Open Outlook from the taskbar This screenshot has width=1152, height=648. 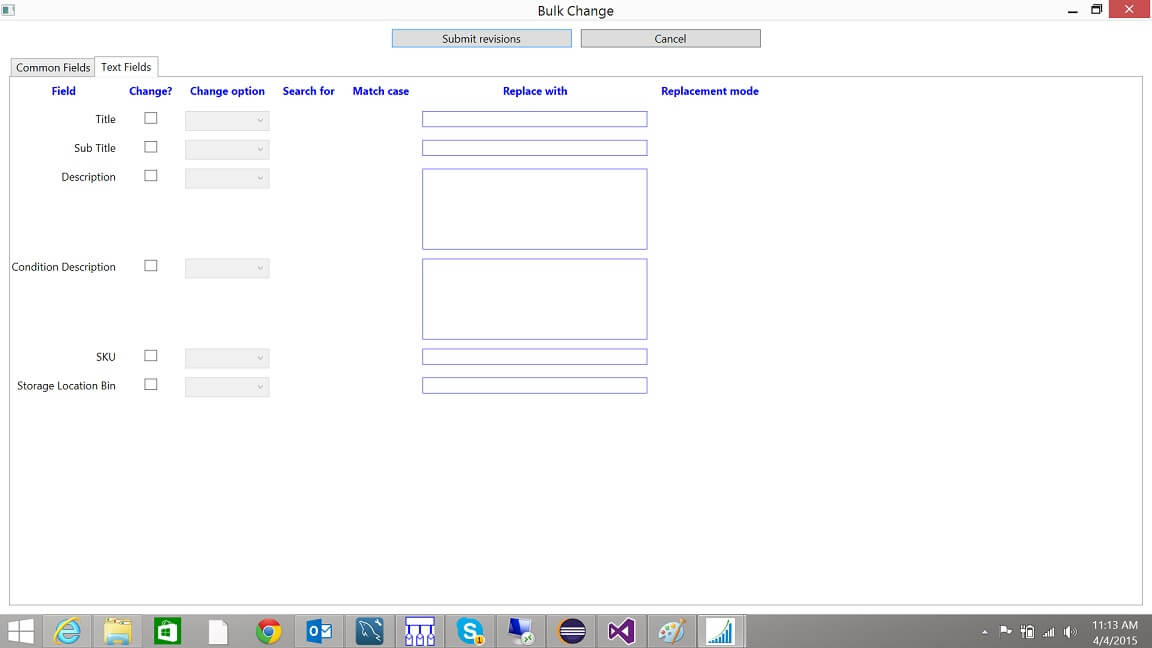(x=318, y=631)
